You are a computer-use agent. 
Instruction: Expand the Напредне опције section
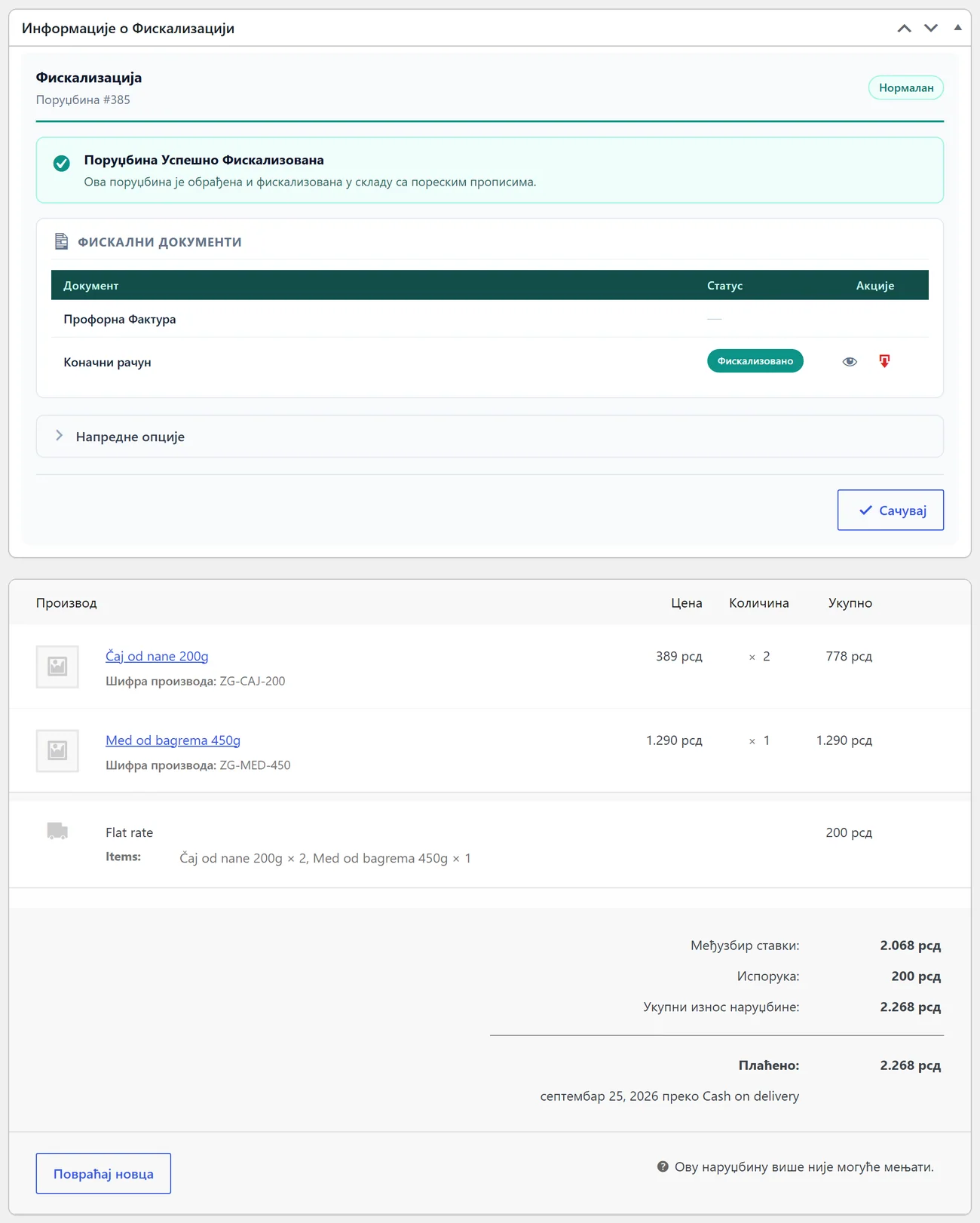(490, 437)
